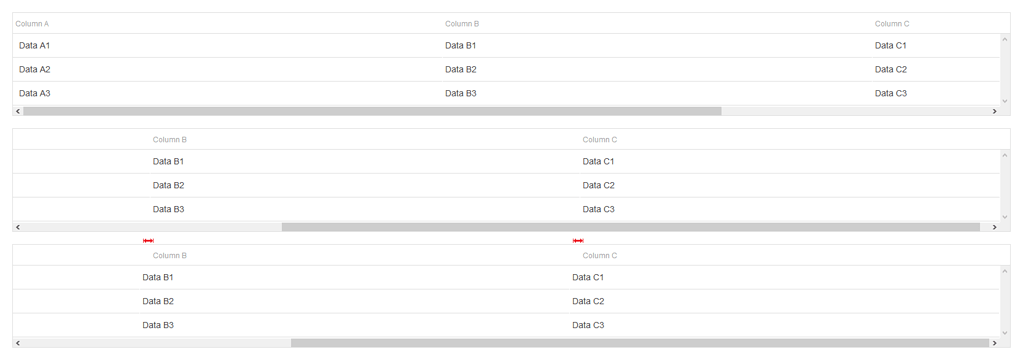Click down scroll arrow in first table
This screenshot has height=360, width=1023.
click(1005, 101)
